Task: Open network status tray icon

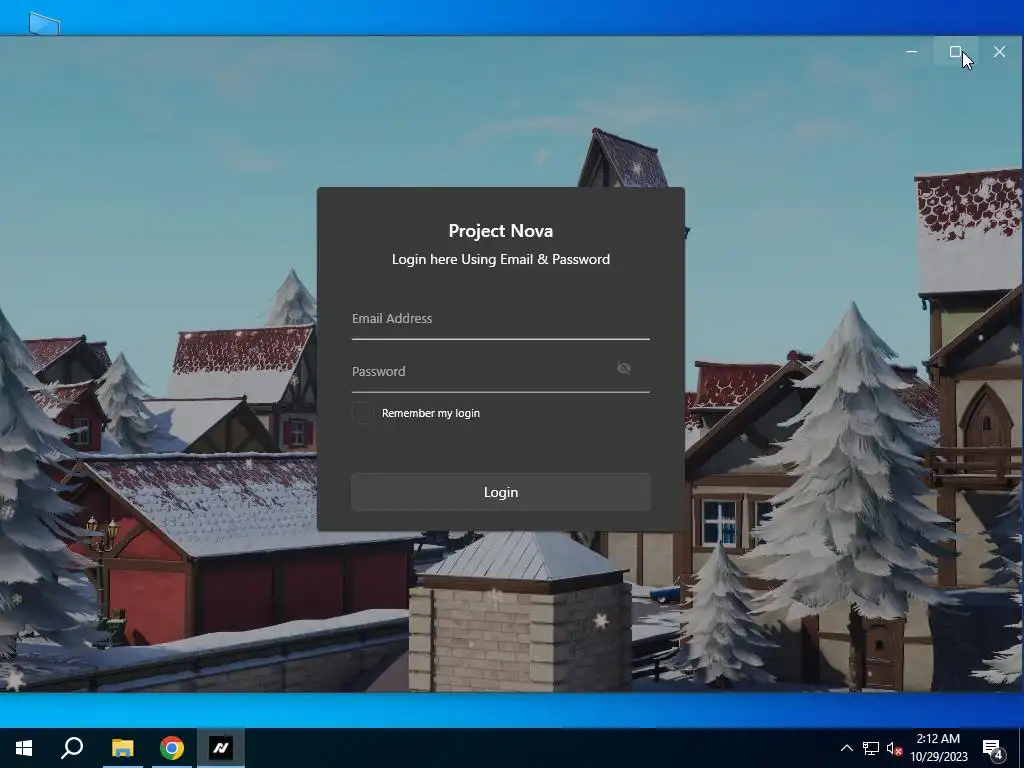Action: 871,748
